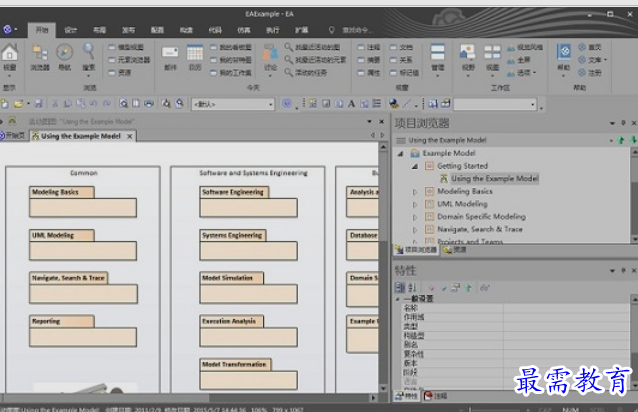638x412 pixels.
Task: Expand the UML Modeling tree node
Action: coord(415,204)
